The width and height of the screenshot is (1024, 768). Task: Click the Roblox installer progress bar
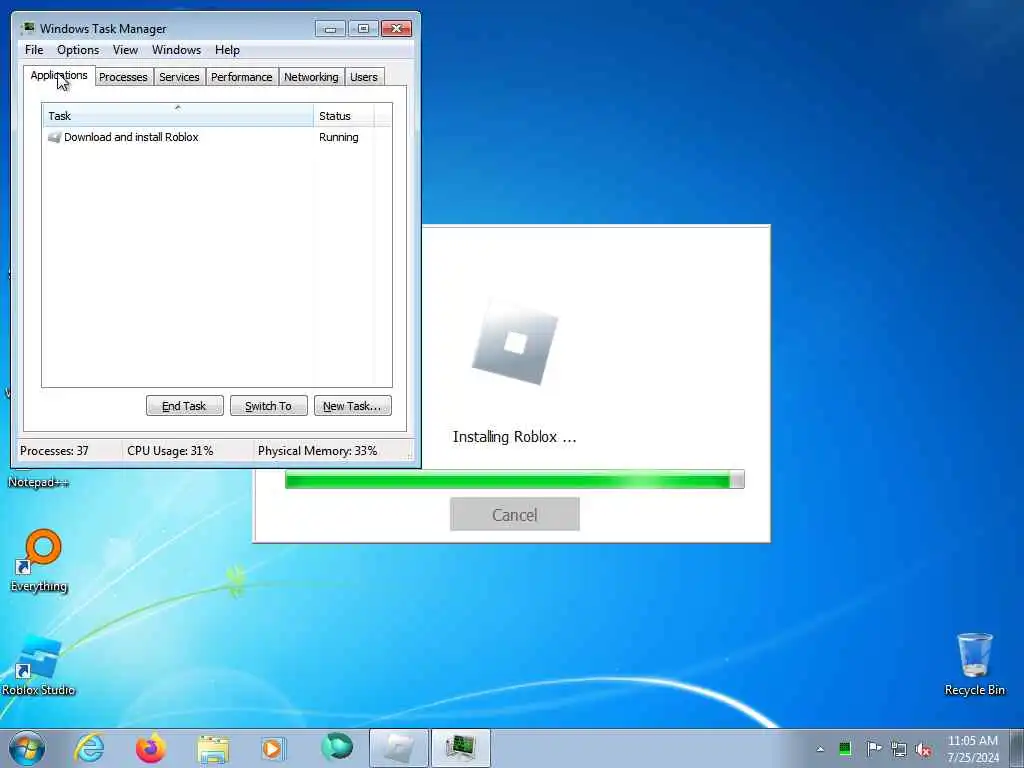515,479
